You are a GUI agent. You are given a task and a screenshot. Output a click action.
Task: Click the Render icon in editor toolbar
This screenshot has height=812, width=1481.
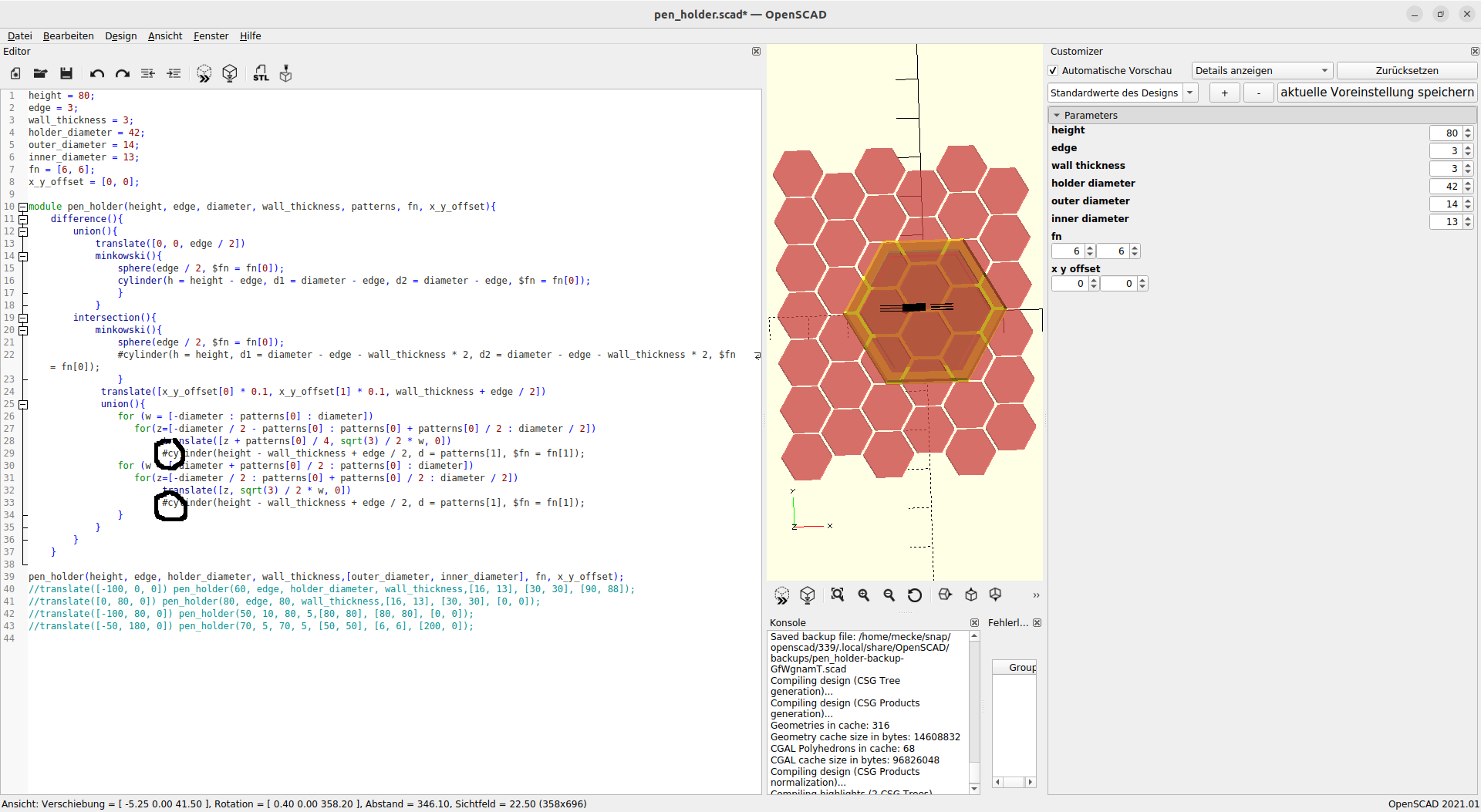pyautogui.click(x=230, y=73)
